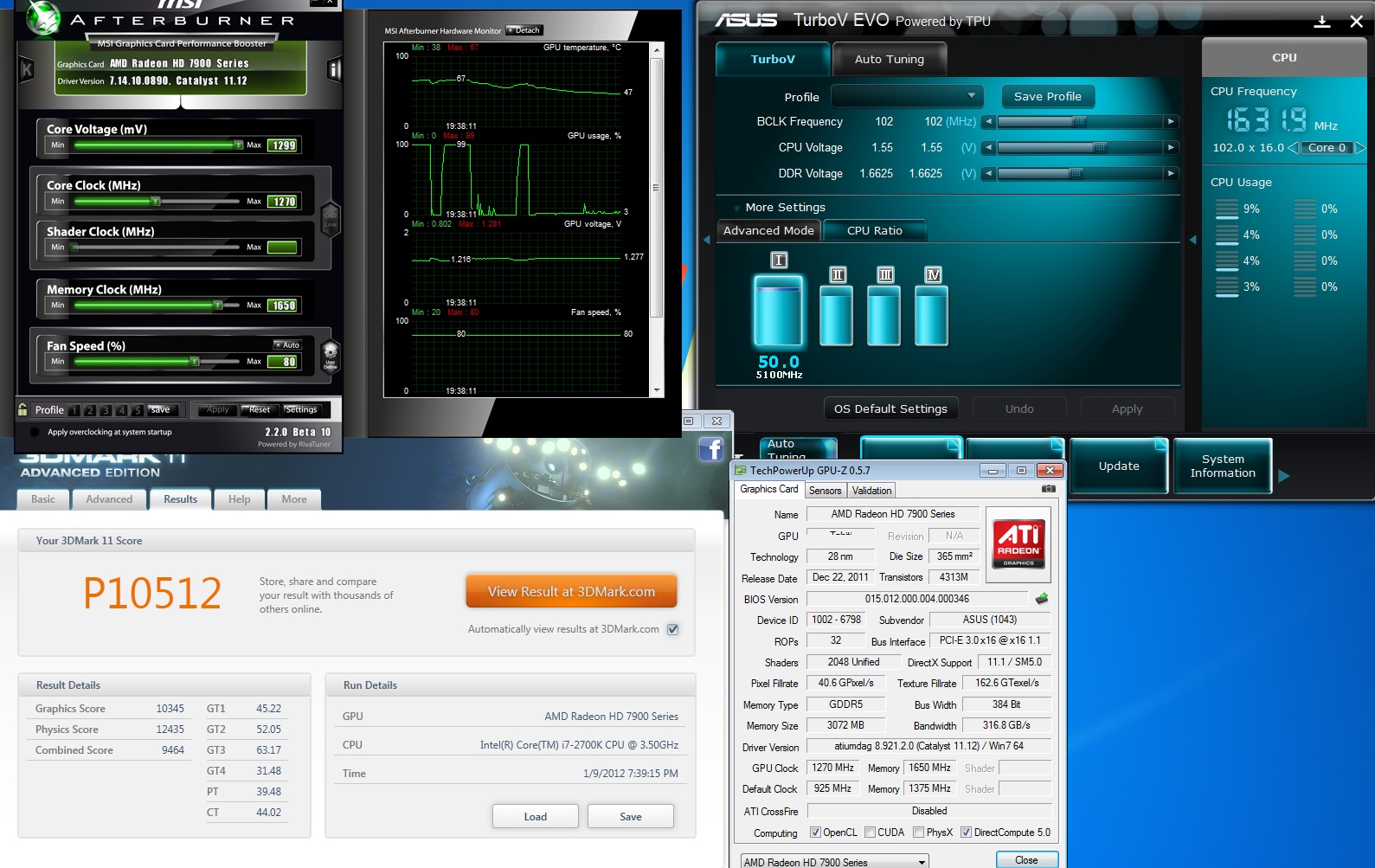Select CPU core III ratio bar icon
This screenshot has height=868, width=1375.
coord(884,315)
